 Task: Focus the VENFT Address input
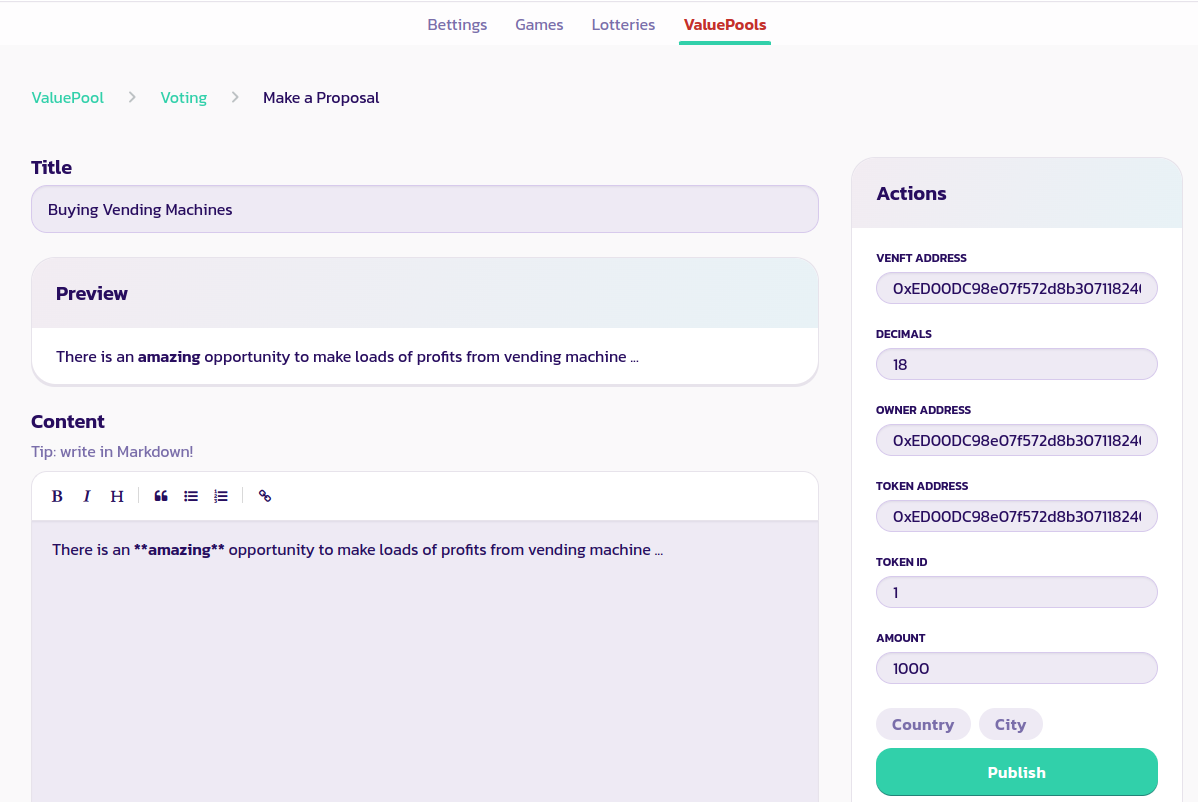click(x=1016, y=289)
